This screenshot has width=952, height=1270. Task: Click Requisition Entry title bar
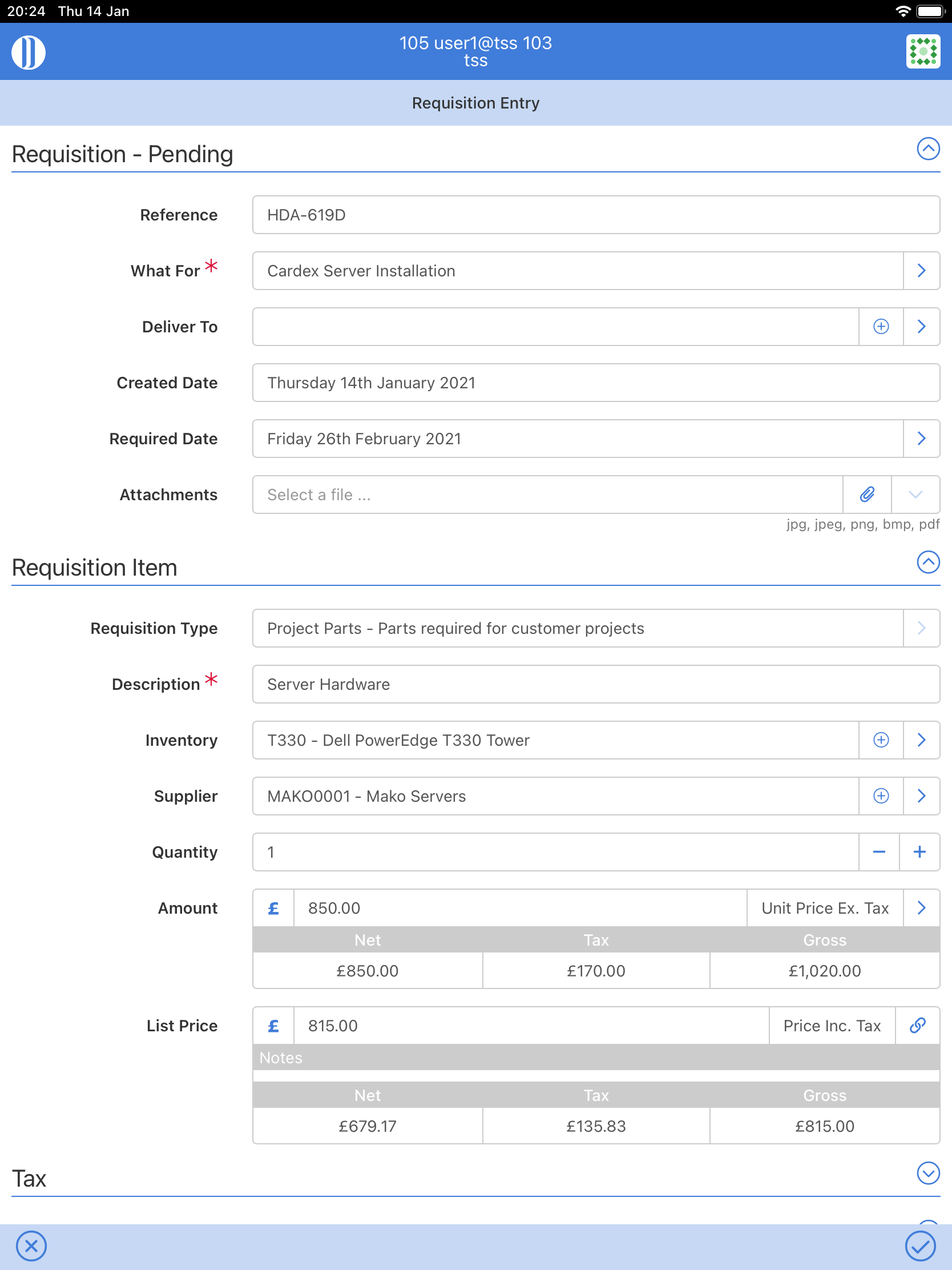[475, 103]
